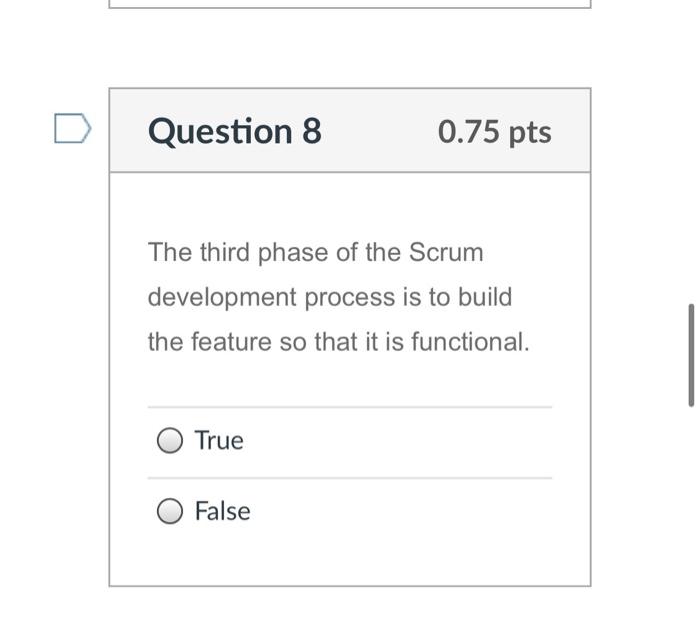Click the number 8 in the question title
Image resolution: width=700 pixels, height=641 pixels.
[x=310, y=132]
